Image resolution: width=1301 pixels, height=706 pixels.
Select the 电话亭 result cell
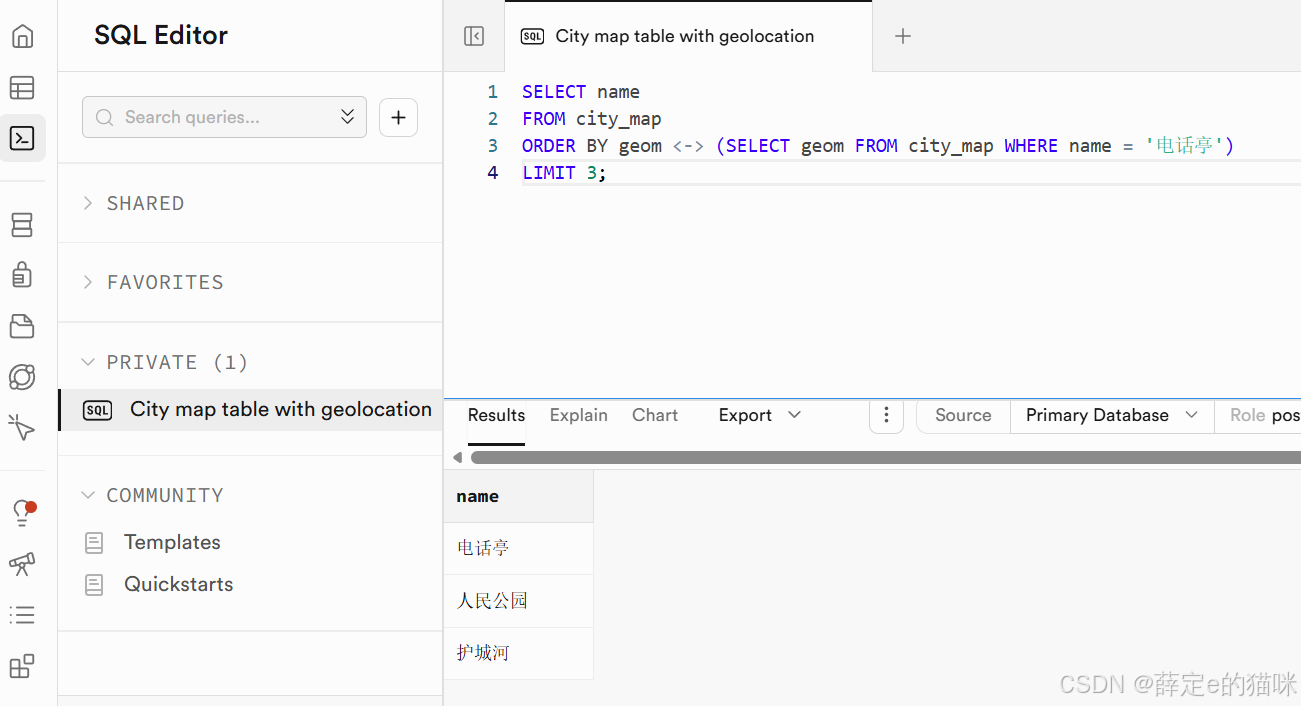[x=518, y=548]
